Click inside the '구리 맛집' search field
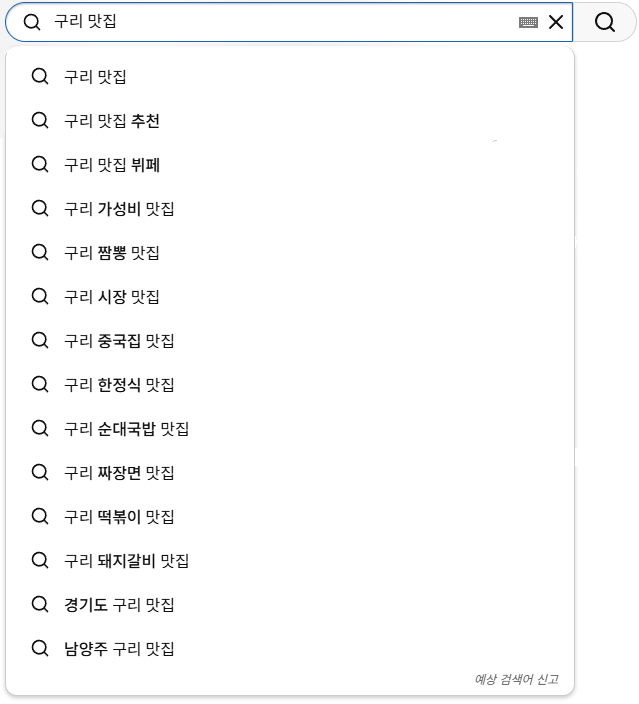 (x=280, y=22)
